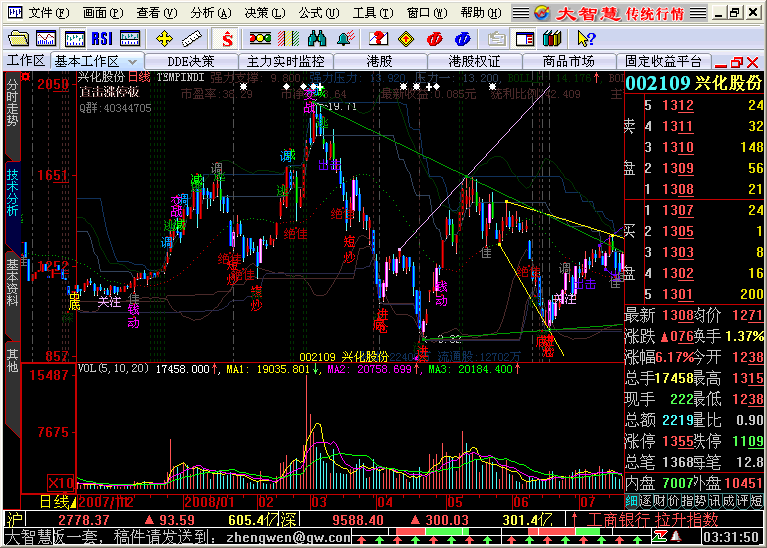This screenshot has height=548, width=767.
Task: Expand the 基本工作区 workspace dropdown
Action: coord(132,62)
